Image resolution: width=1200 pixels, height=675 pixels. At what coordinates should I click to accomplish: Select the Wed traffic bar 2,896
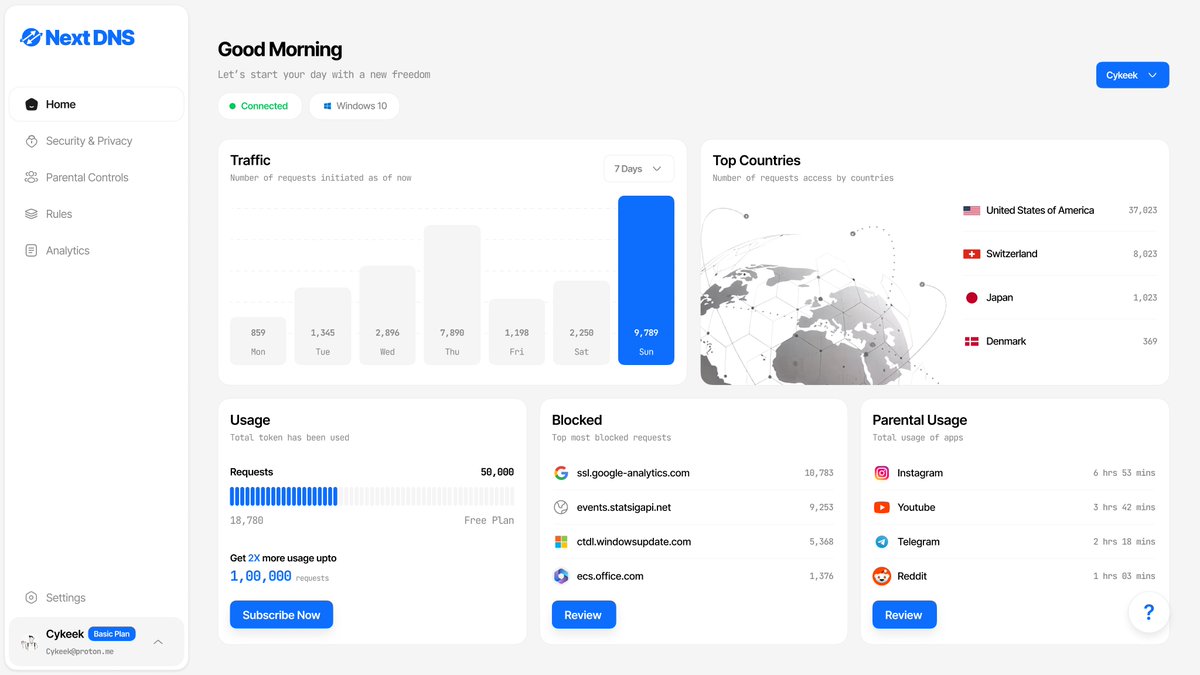(387, 315)
